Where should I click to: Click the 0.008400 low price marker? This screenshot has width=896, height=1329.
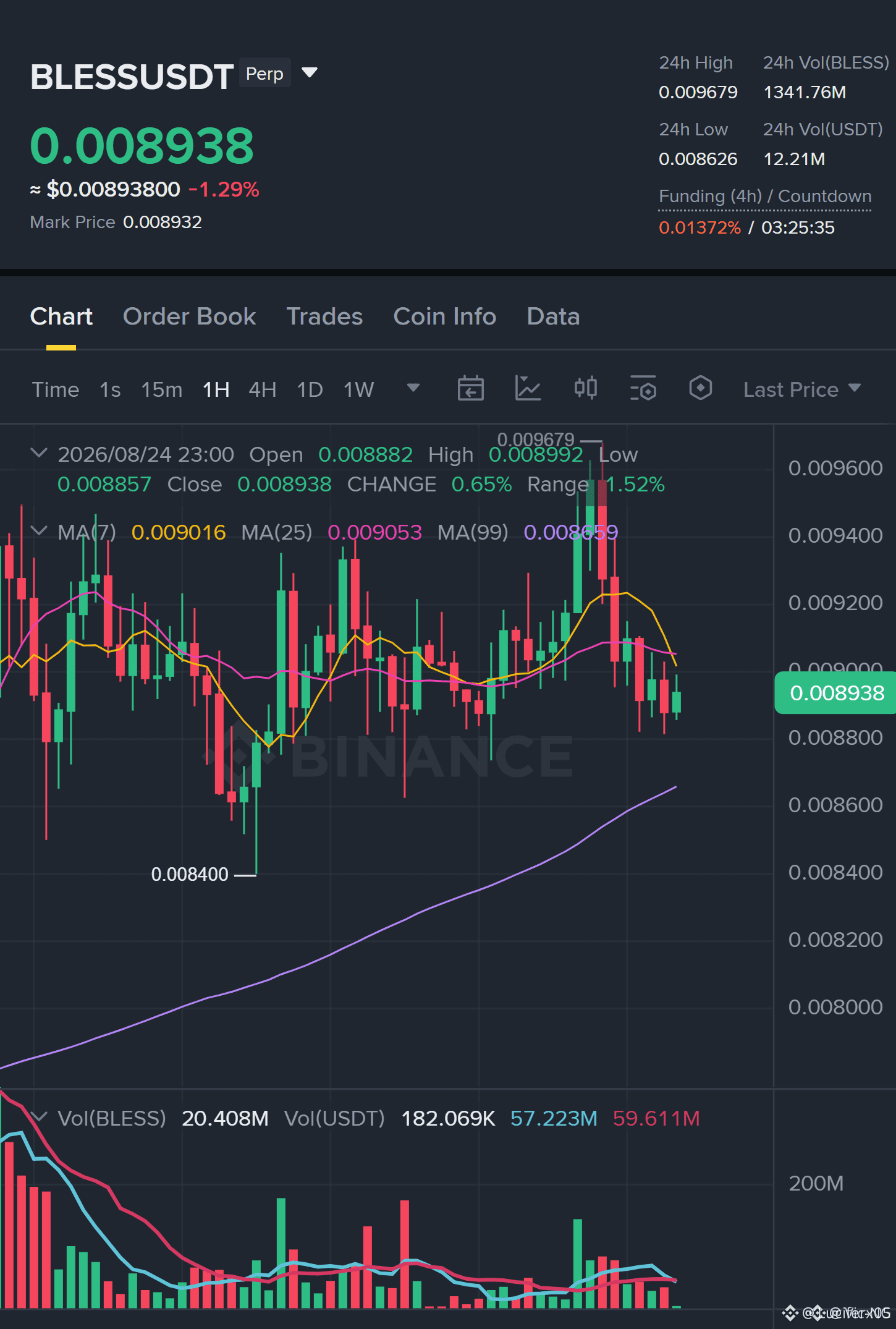(190, 875)
